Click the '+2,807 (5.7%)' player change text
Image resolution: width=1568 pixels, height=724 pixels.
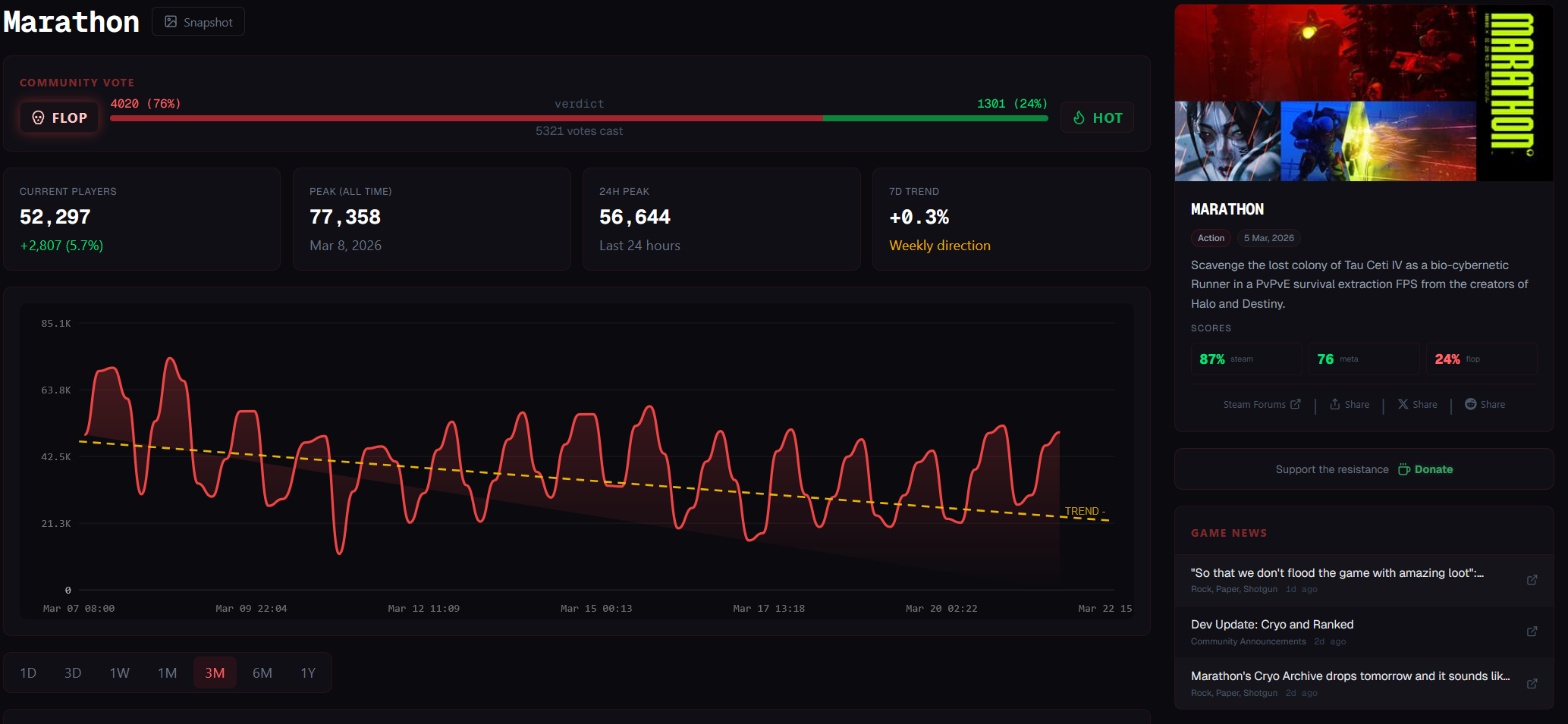point(61,246)
